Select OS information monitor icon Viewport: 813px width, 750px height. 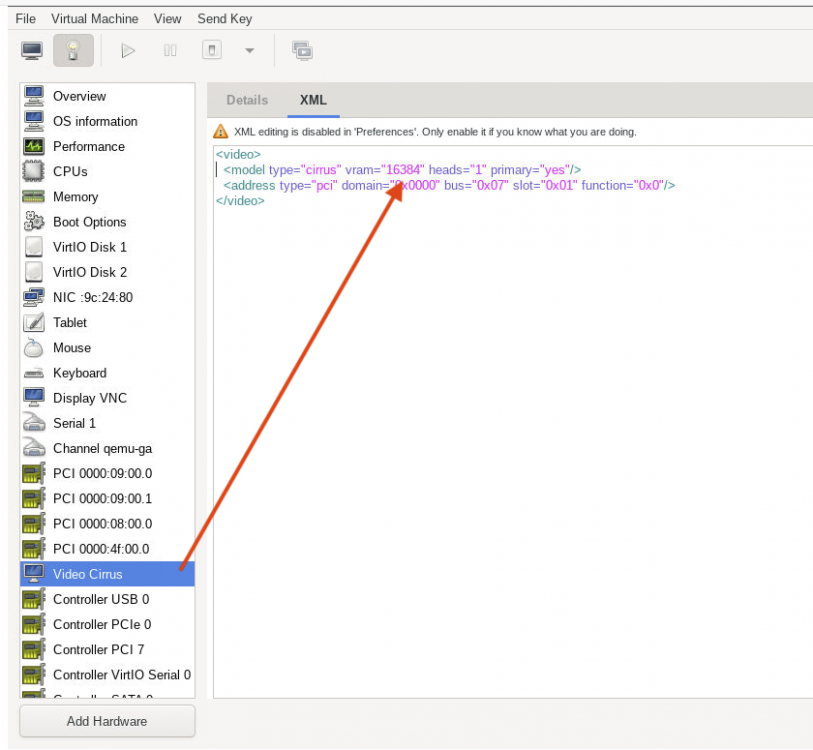coord(34,121)
